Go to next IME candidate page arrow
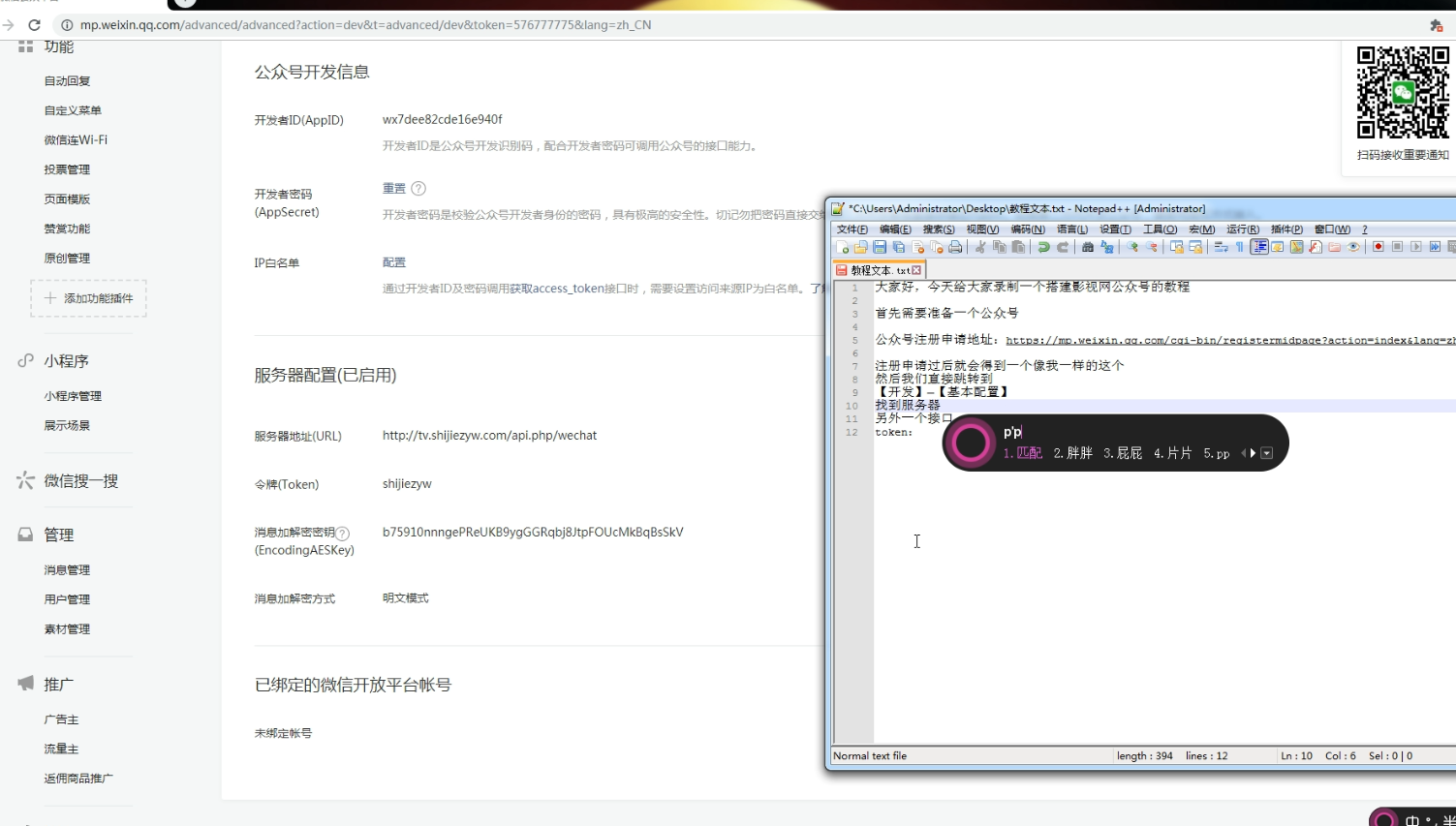Viewport: 1456px width, 826px height. point(1253,453)
